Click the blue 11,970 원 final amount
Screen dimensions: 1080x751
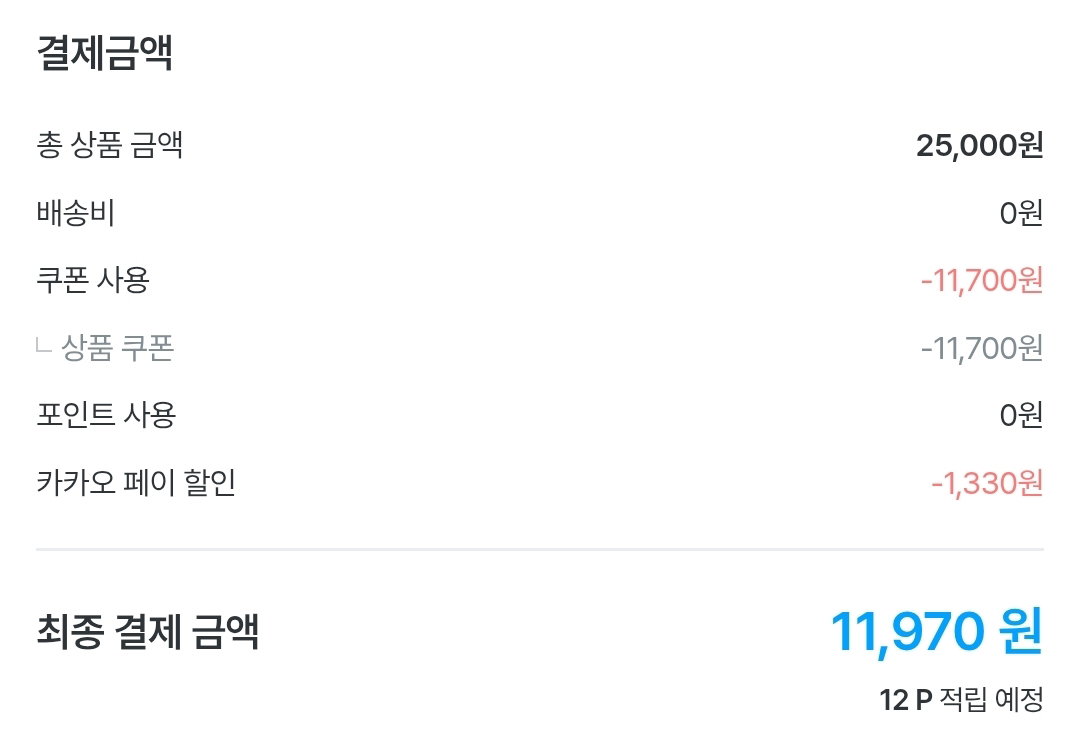click(937, 632)
